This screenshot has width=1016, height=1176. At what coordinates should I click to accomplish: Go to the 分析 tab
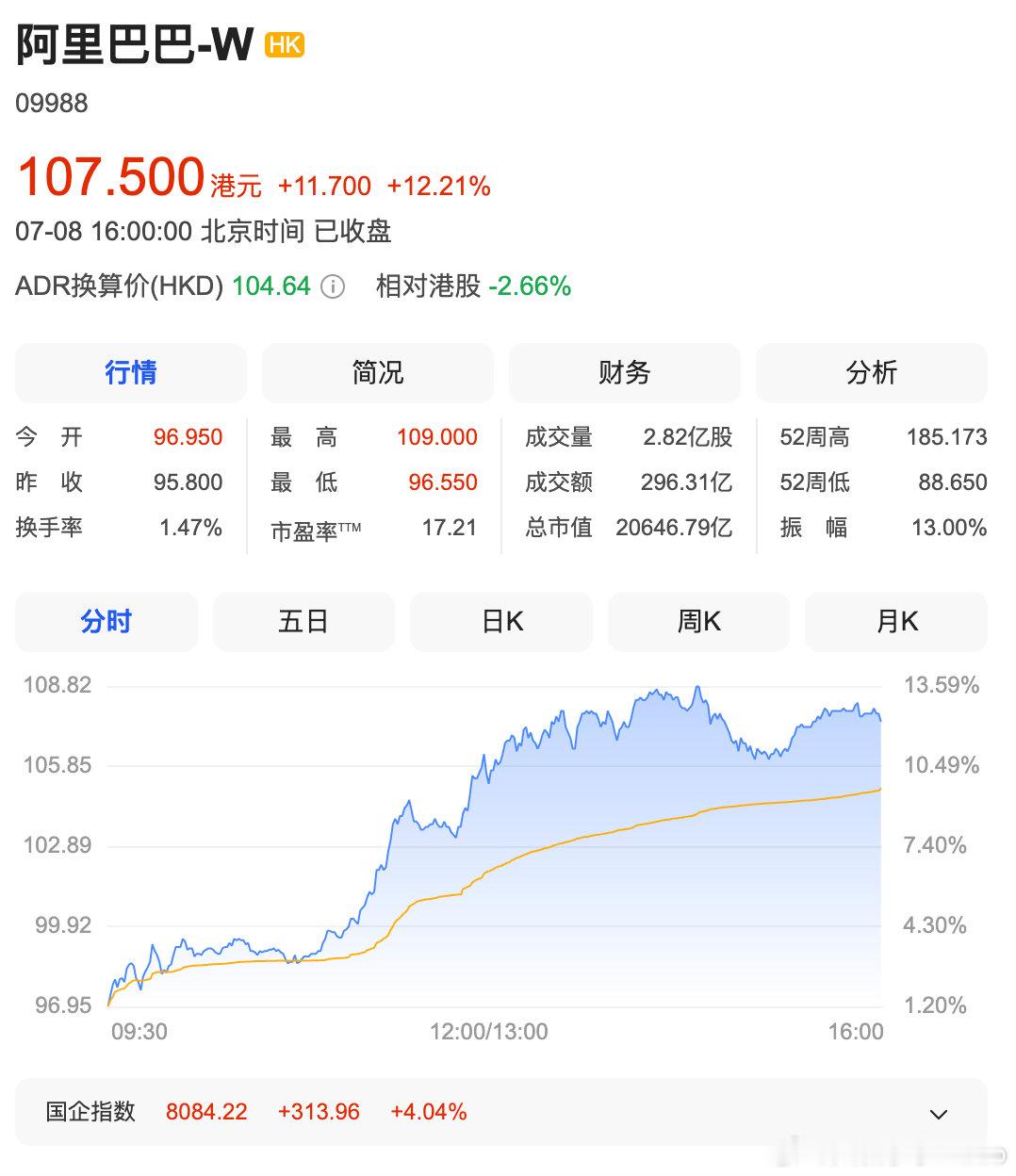pyautogui.click(x=872, y=373)
